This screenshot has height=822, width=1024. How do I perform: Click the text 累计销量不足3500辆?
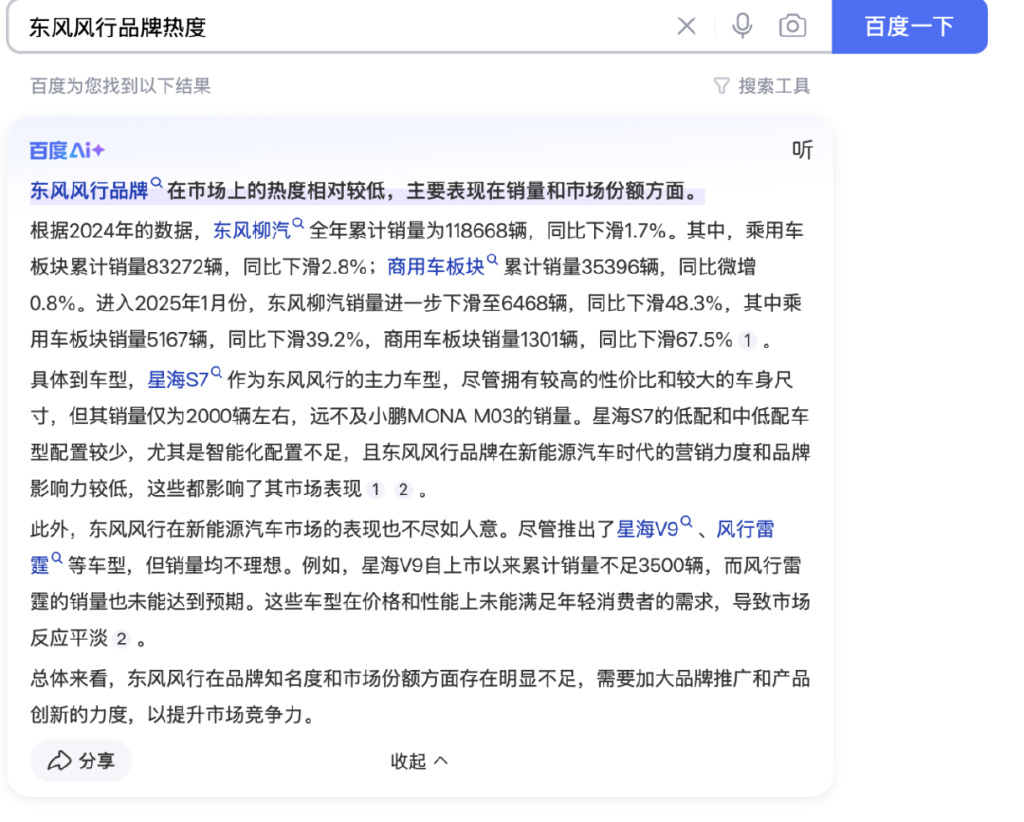tap(612, 565)
